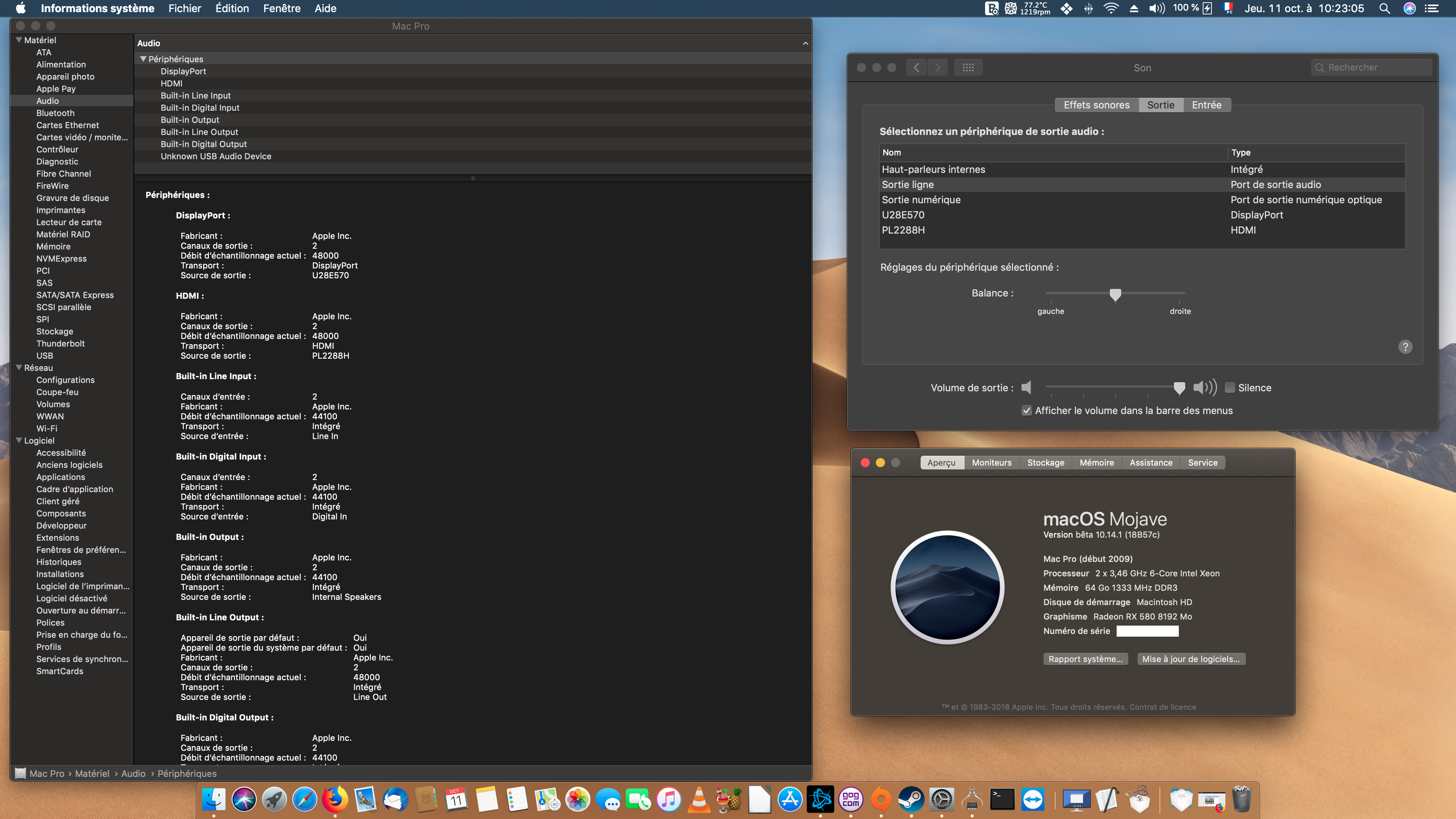Click the Volume de sortie slider
1456x819 pixels.
point(1112,387)
